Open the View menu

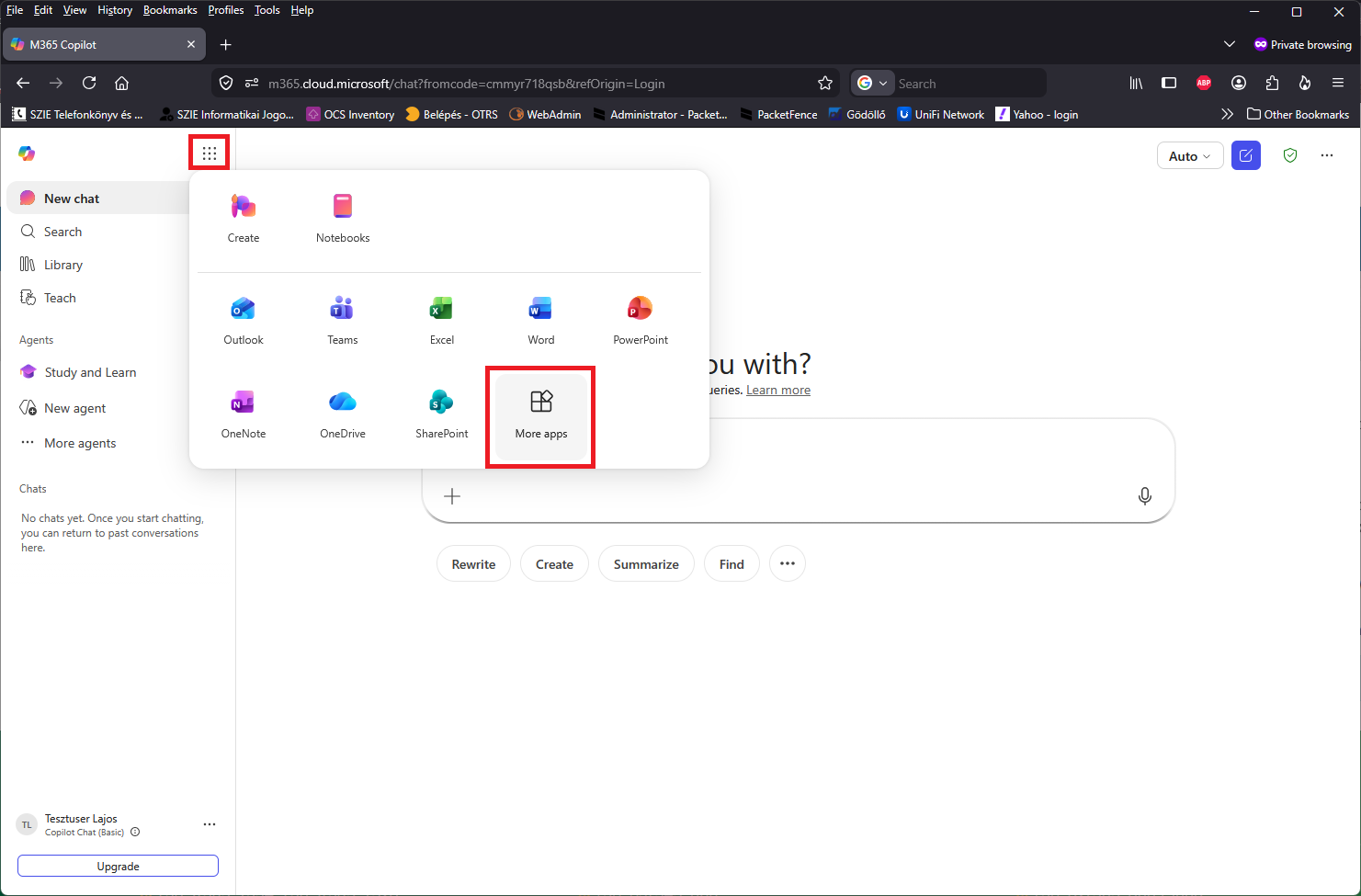pos(74,10)
